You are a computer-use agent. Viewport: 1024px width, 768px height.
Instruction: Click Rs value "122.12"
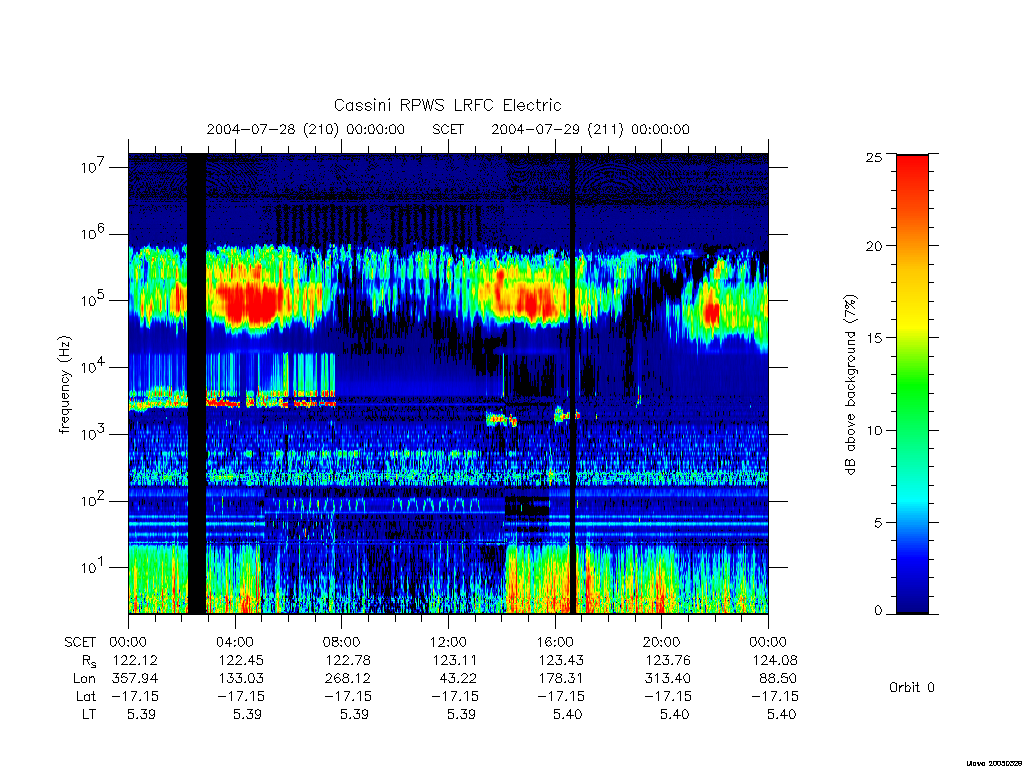[135, 660]
